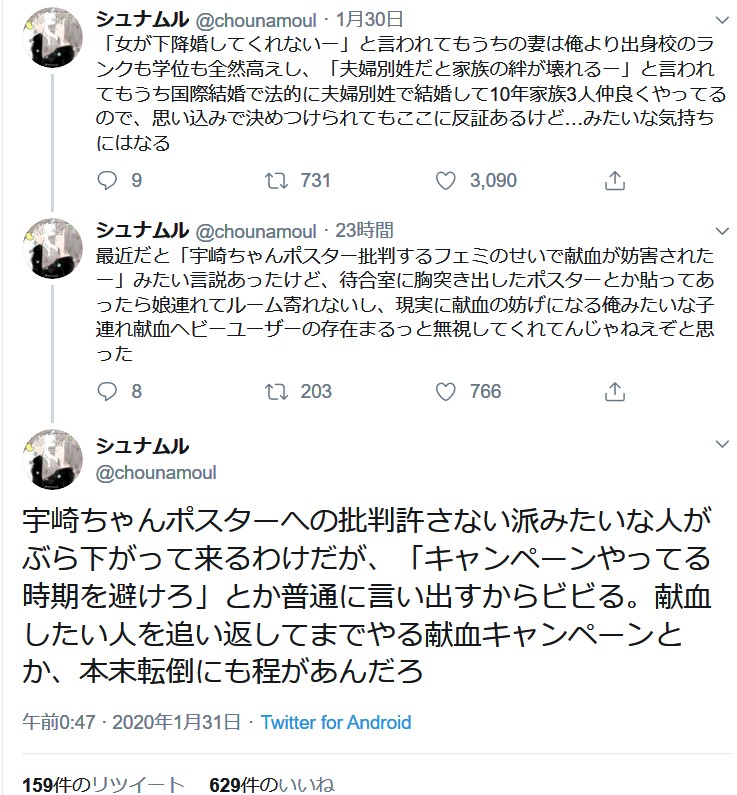Reply to the tweet with 8 replies
This screenshot has height=795, width=737.
(108, 392)
